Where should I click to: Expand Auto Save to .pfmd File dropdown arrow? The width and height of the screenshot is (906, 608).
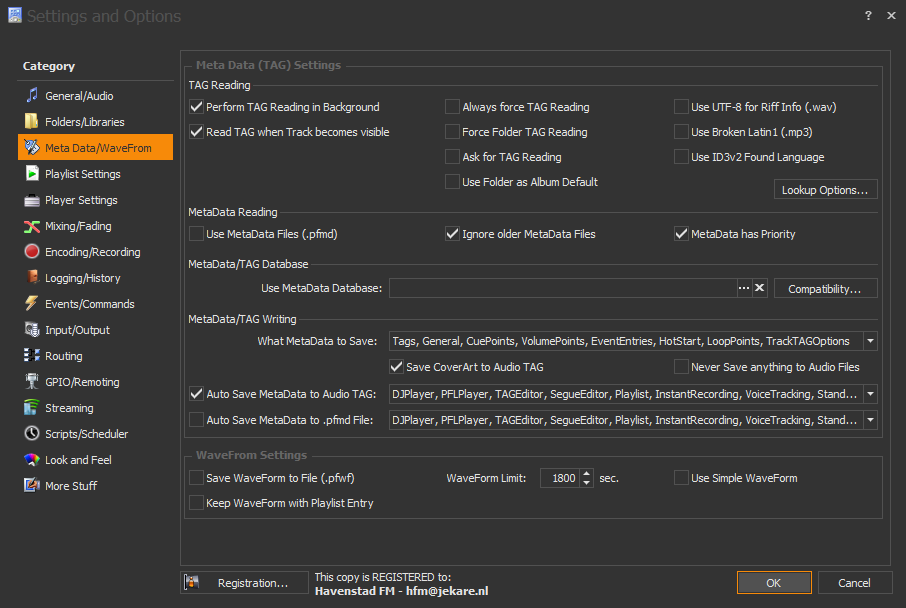[870, 420]
